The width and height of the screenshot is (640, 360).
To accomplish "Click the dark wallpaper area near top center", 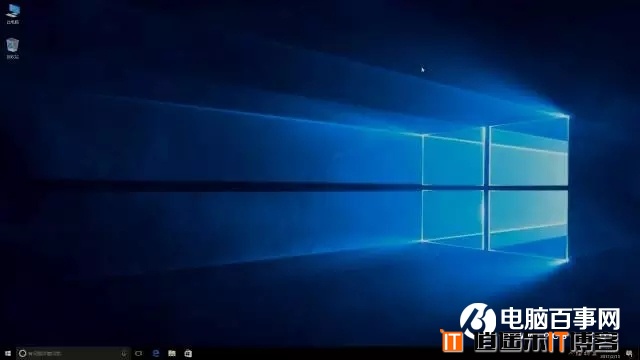I will [318, 24].
